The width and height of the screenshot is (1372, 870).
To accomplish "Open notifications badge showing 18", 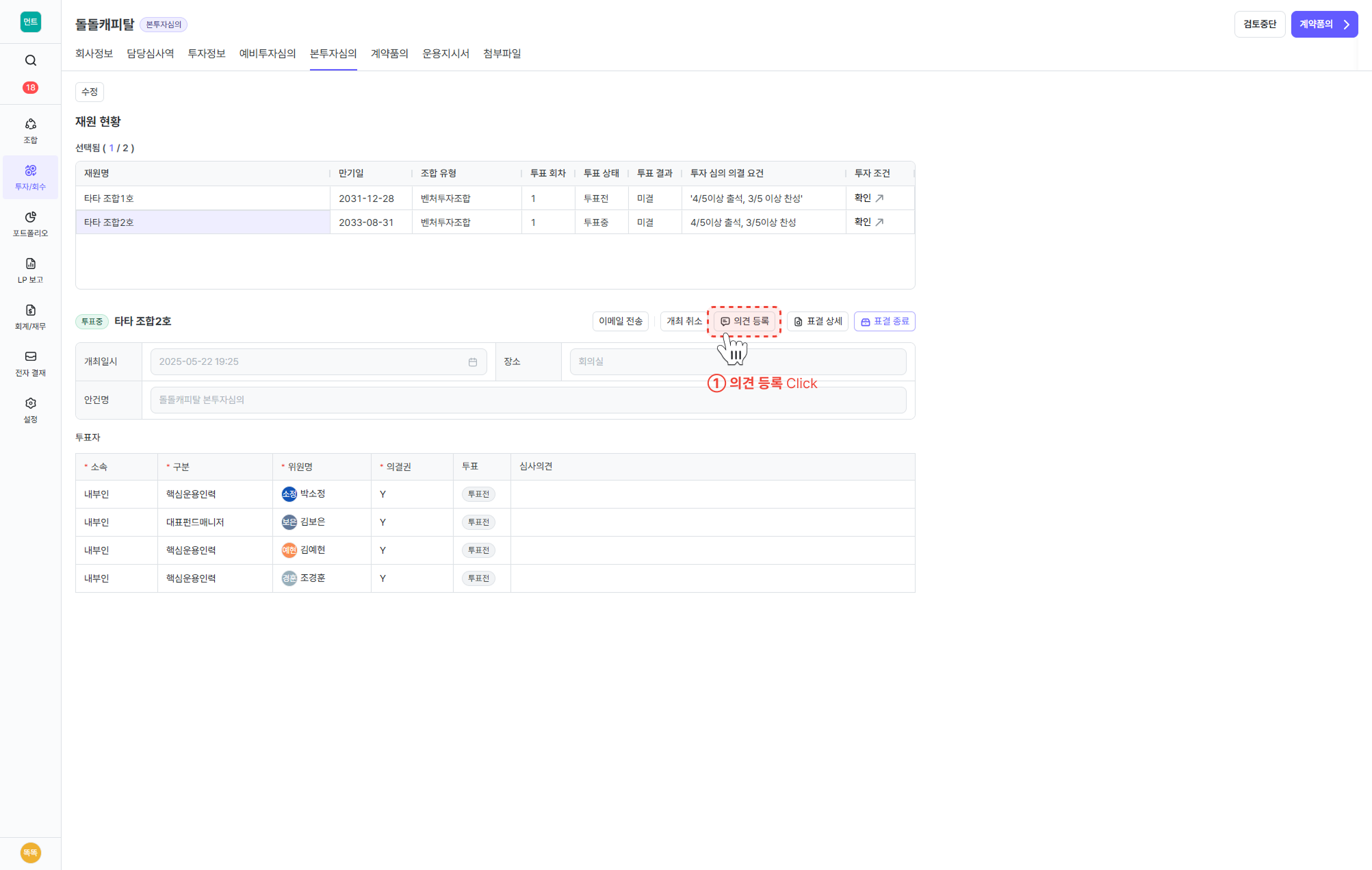I will tap(30, 88).
